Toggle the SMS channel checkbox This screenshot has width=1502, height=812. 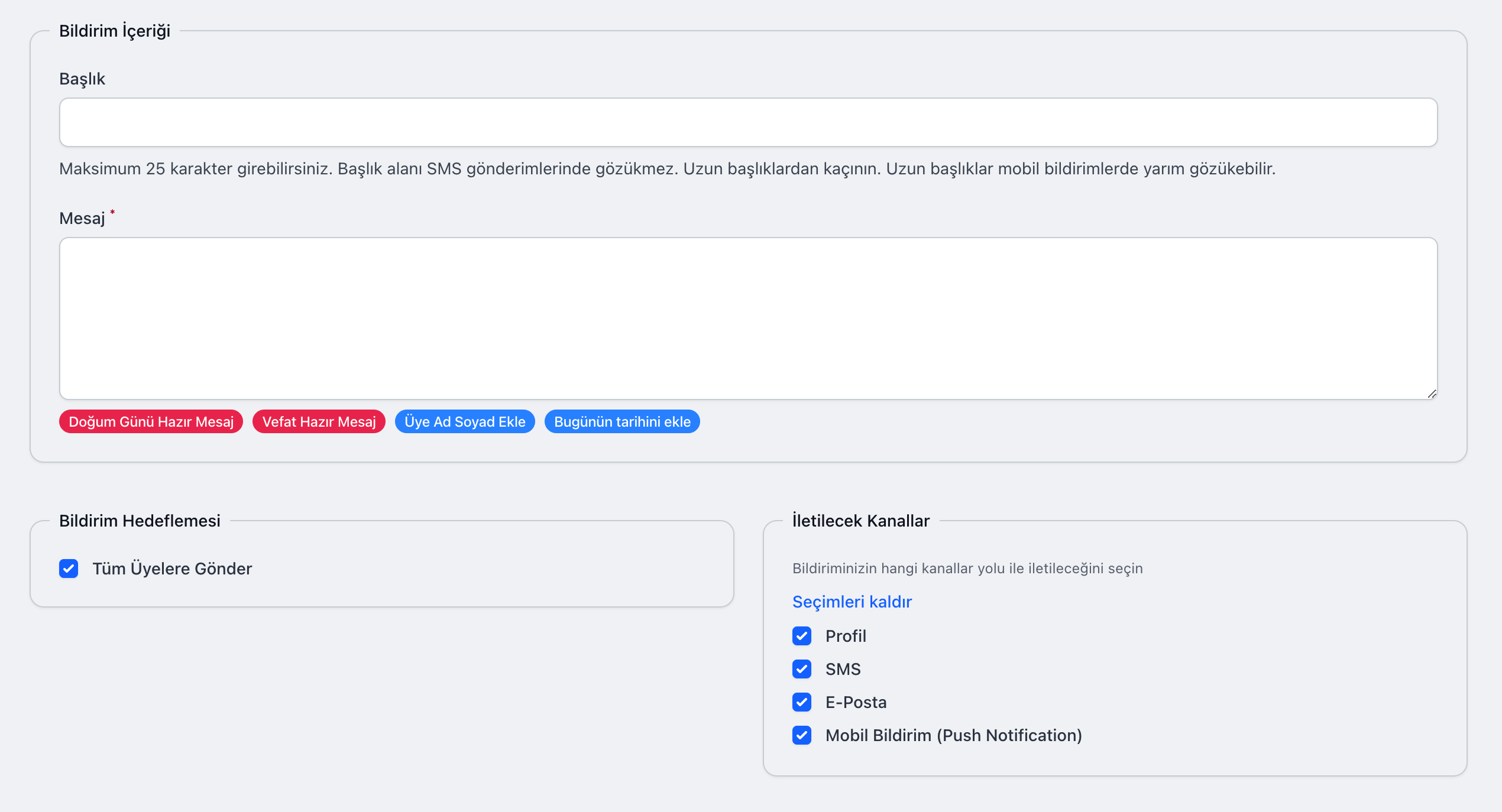[802, 669]
